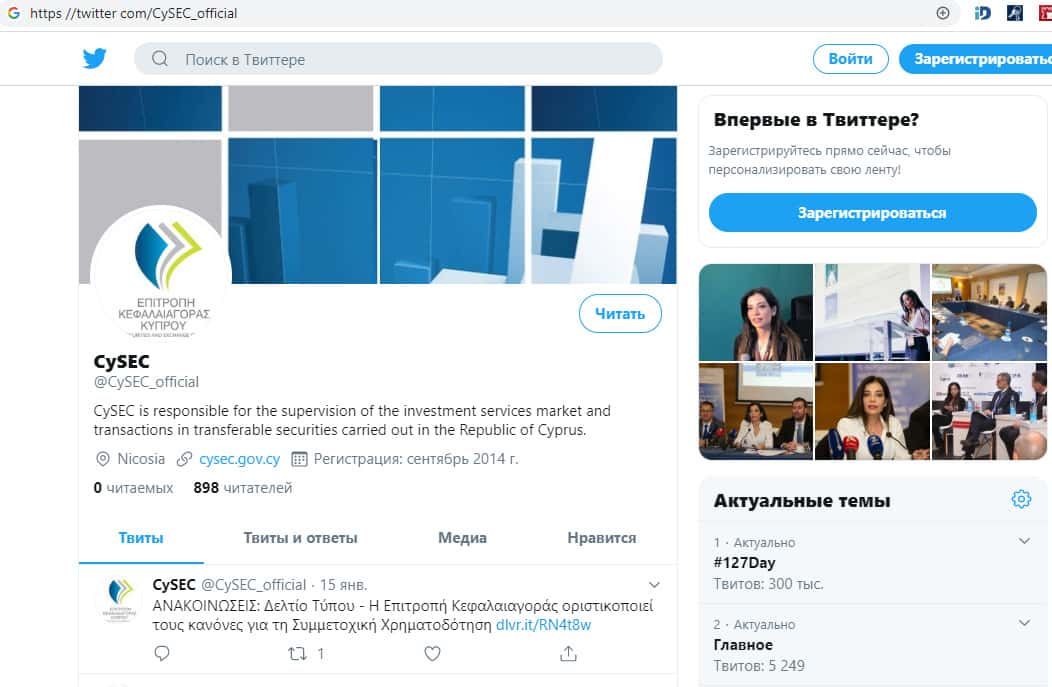Like the CySEC tweet with heart icon
This screenshot has width=1052, height=687.
tap(433, 653)
